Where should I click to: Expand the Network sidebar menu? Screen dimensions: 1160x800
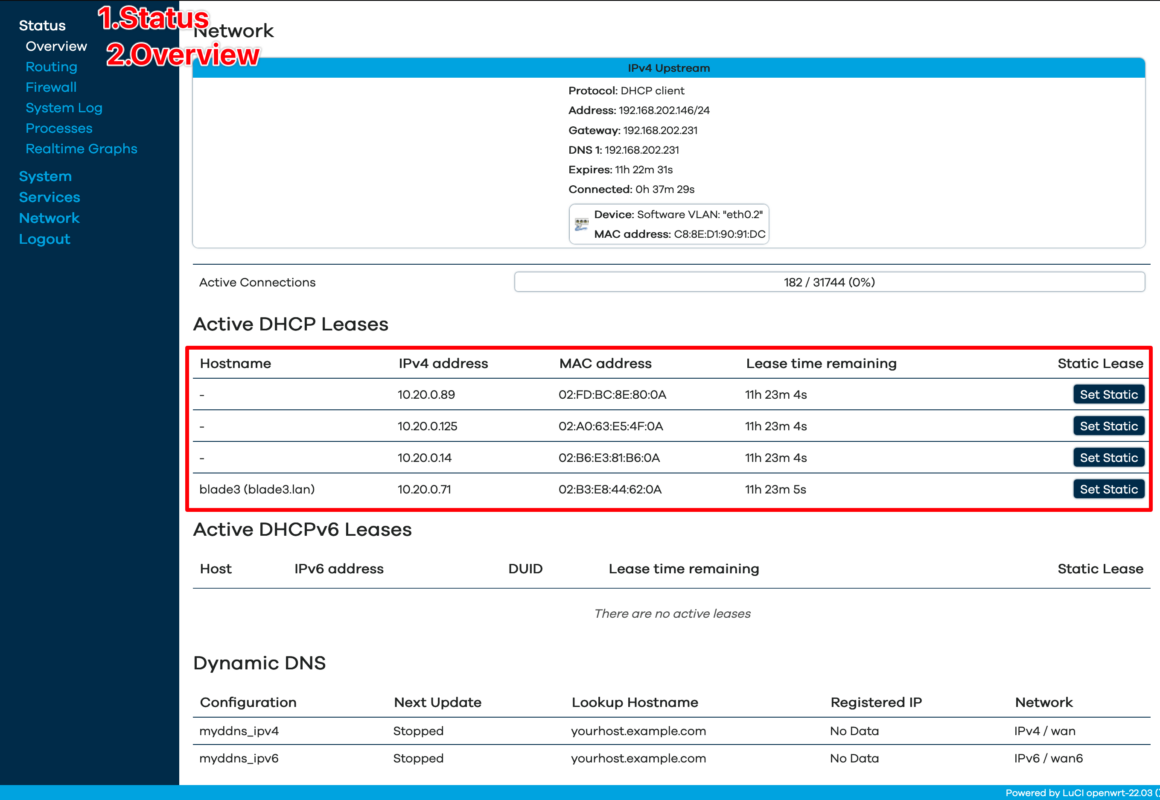(x=49, y=217)
